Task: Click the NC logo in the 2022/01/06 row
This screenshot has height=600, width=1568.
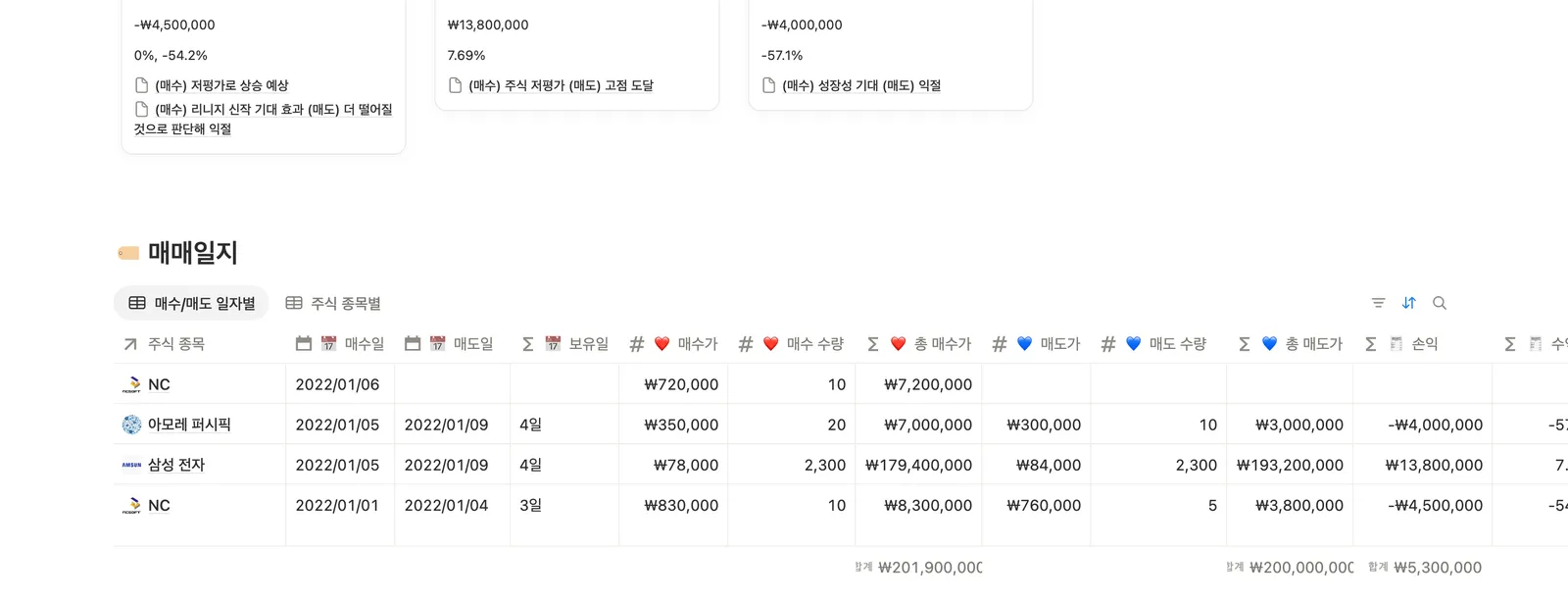Action: pos(131,384)
